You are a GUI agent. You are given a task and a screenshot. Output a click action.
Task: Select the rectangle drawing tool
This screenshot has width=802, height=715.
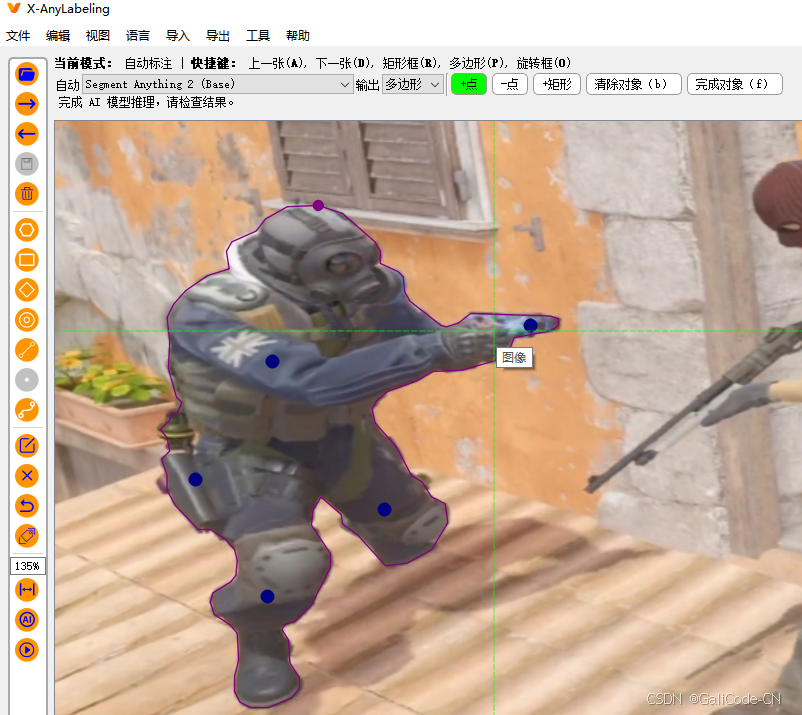click(x=27, y=260)
